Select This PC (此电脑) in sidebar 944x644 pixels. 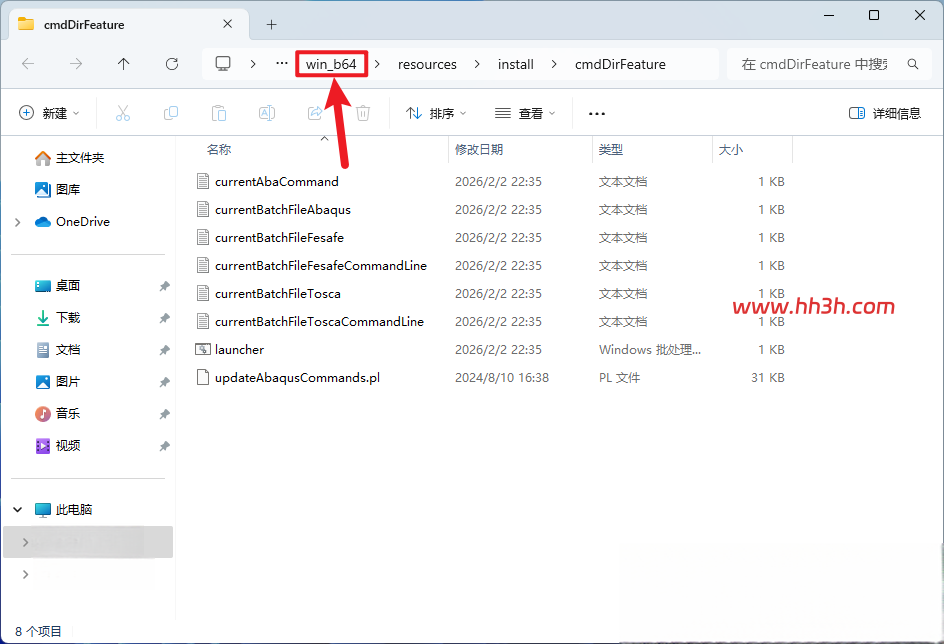[x=63, y=510]
